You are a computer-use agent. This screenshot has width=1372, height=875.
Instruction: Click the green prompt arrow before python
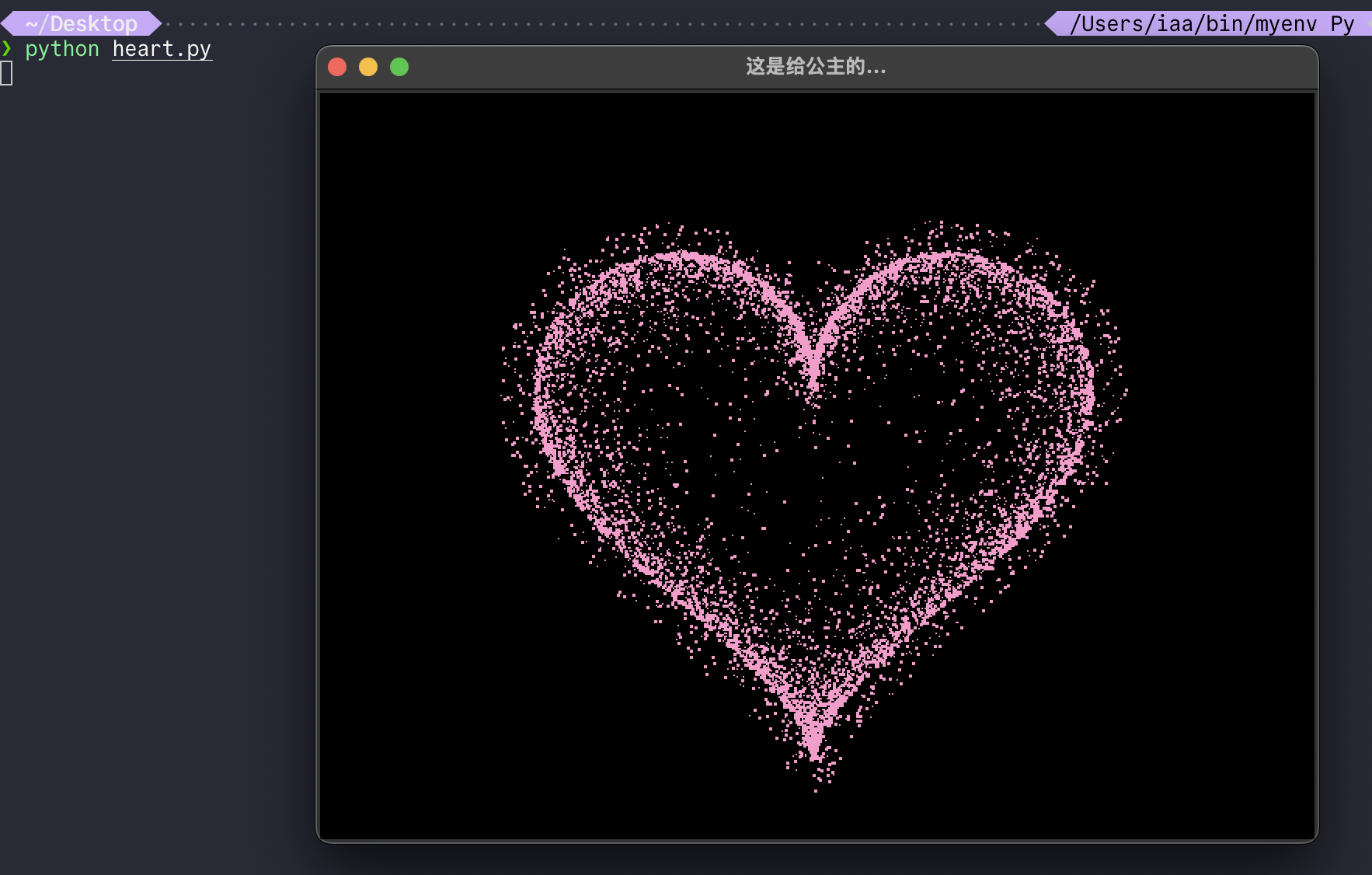(x=7, y=49)
